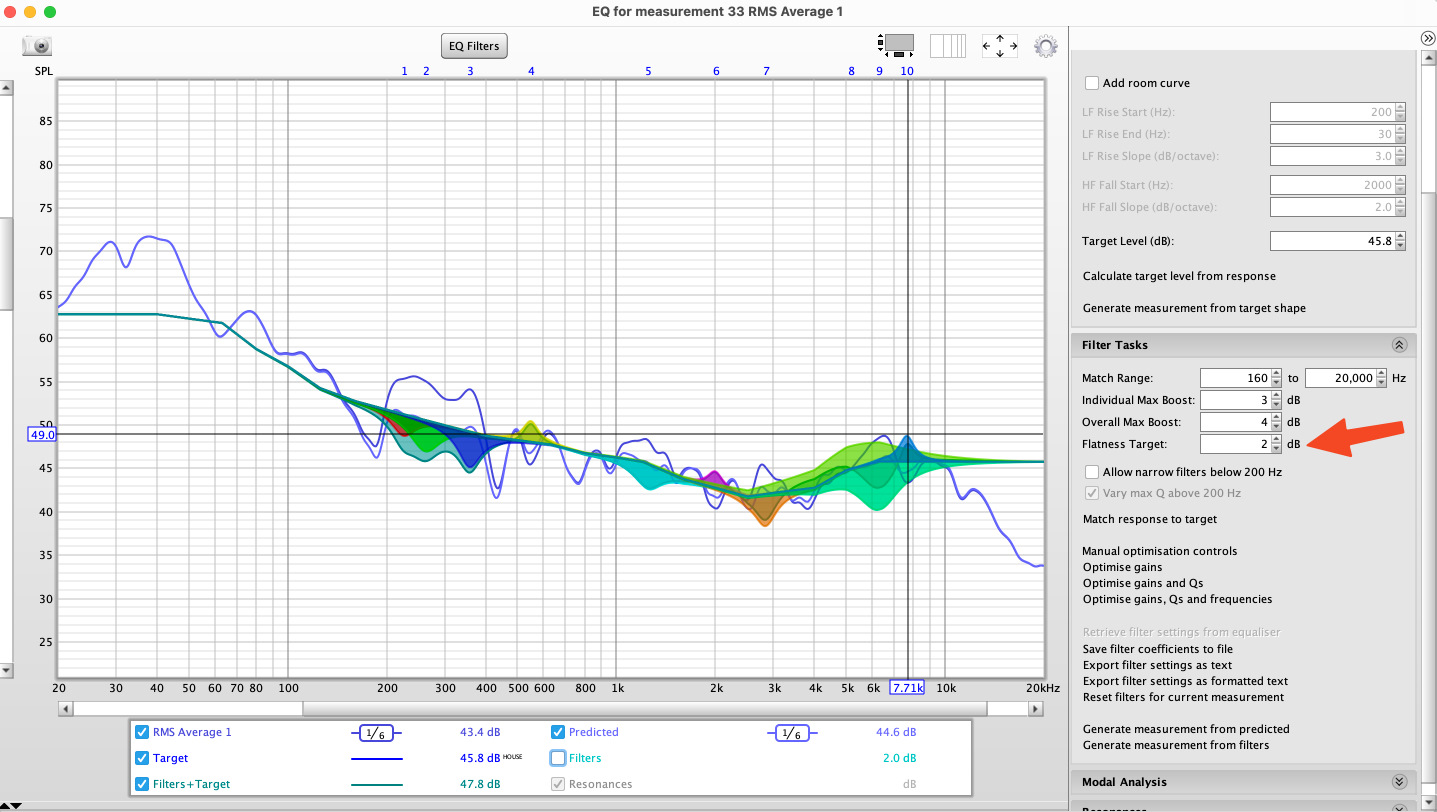The image size is (1437, 812).
Task: Open graph controls gear icon
Action: coord(1046,46)
